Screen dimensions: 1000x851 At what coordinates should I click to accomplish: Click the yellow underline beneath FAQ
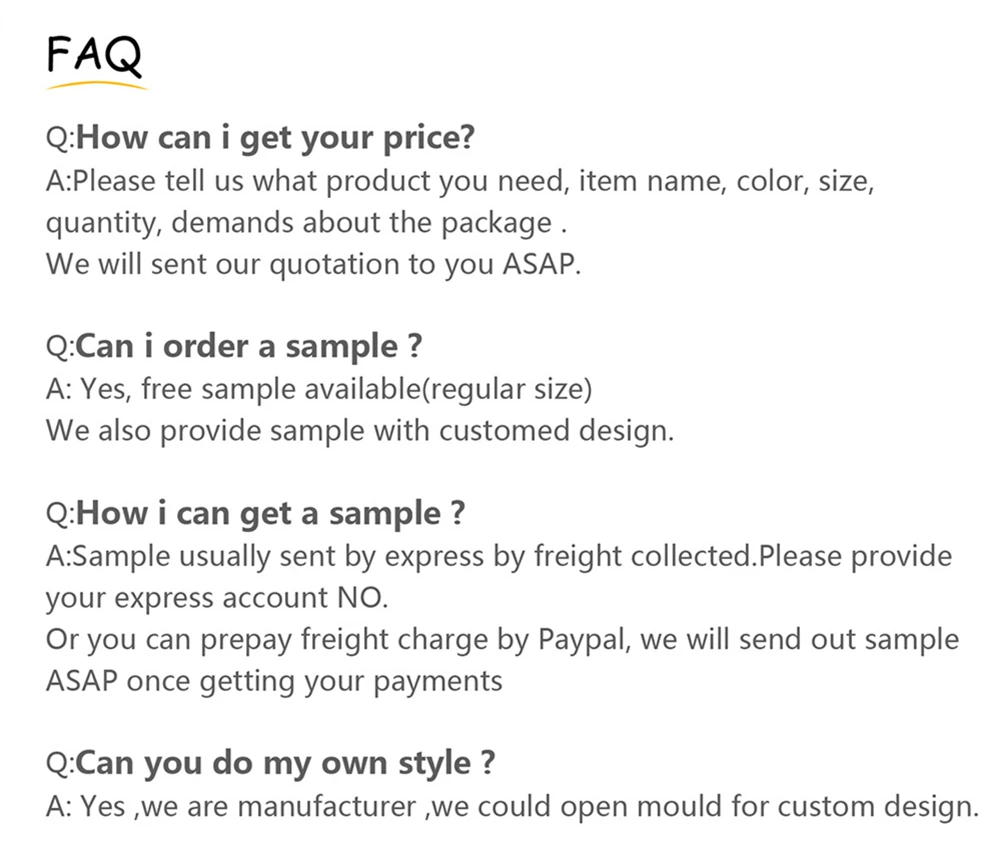tap(97, 85)
